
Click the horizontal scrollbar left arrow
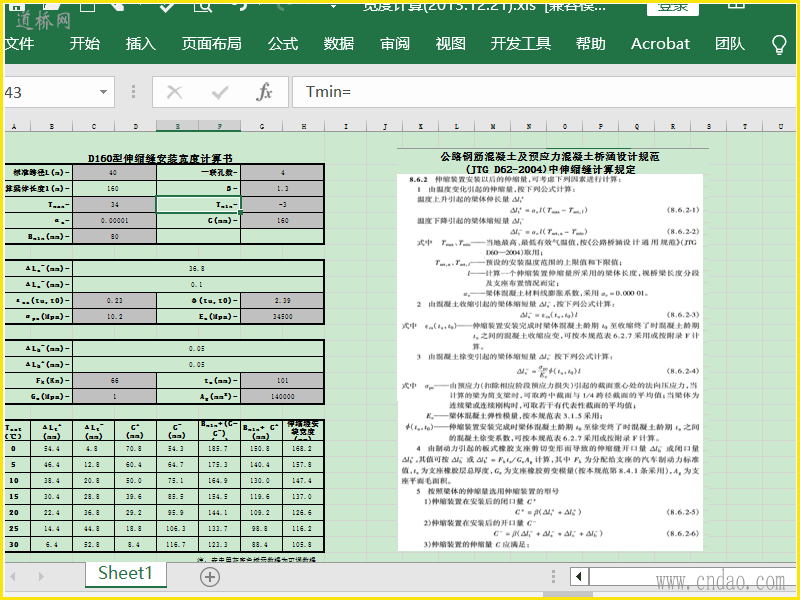tap(579, 577)
